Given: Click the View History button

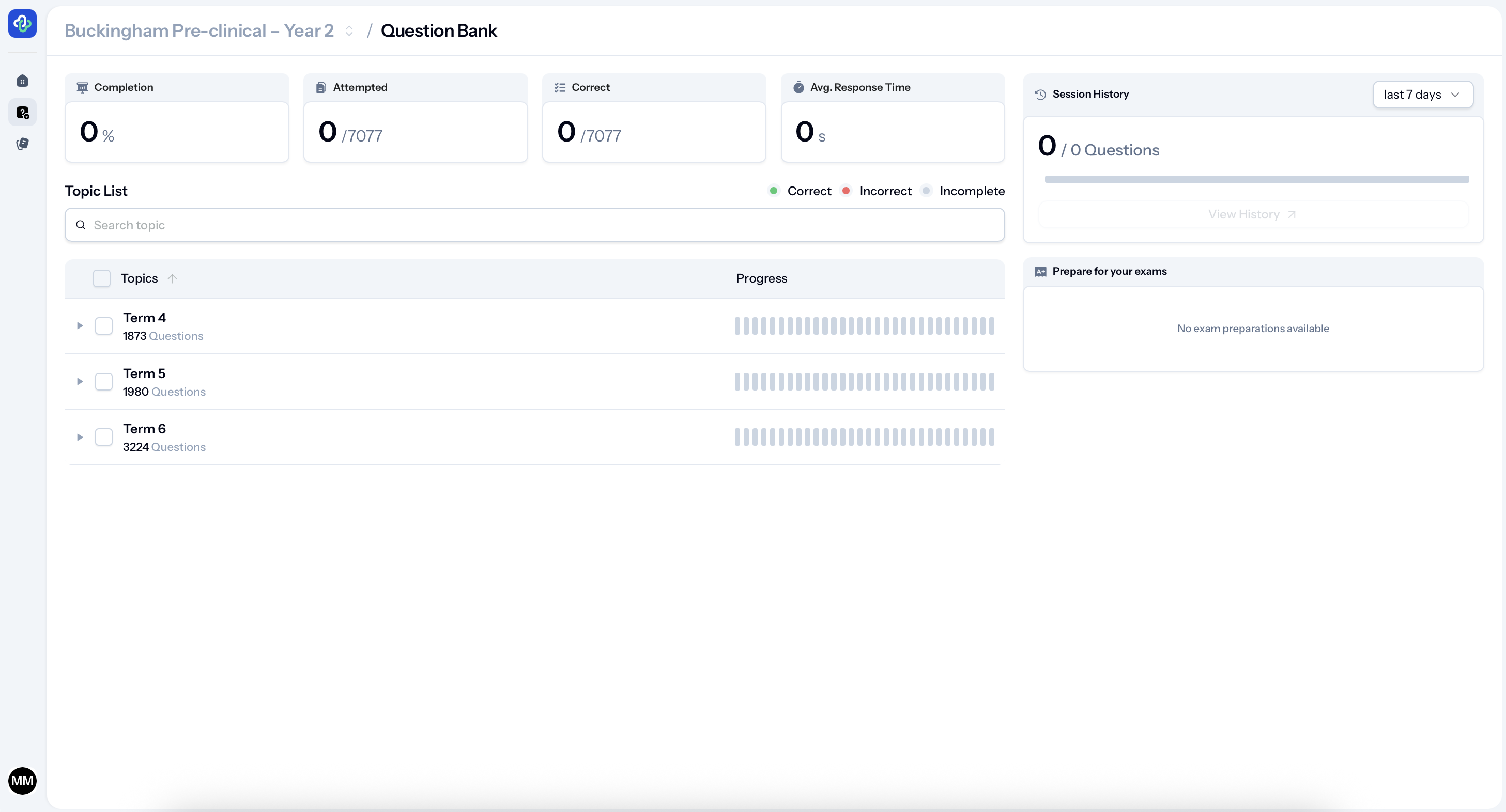Looking at the screenshot, I should [x=1252, y=214].
